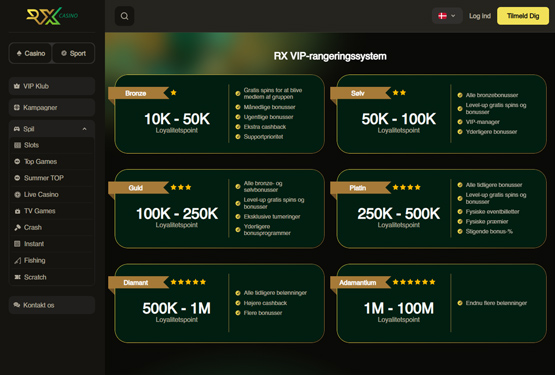Open the VIP Klub menu item
Screen dimensions: 555x375
tap(52, 86)
